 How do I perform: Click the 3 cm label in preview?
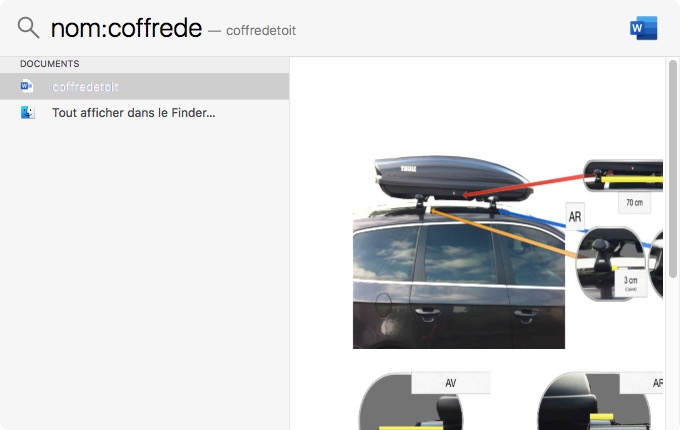pos(631,283)
